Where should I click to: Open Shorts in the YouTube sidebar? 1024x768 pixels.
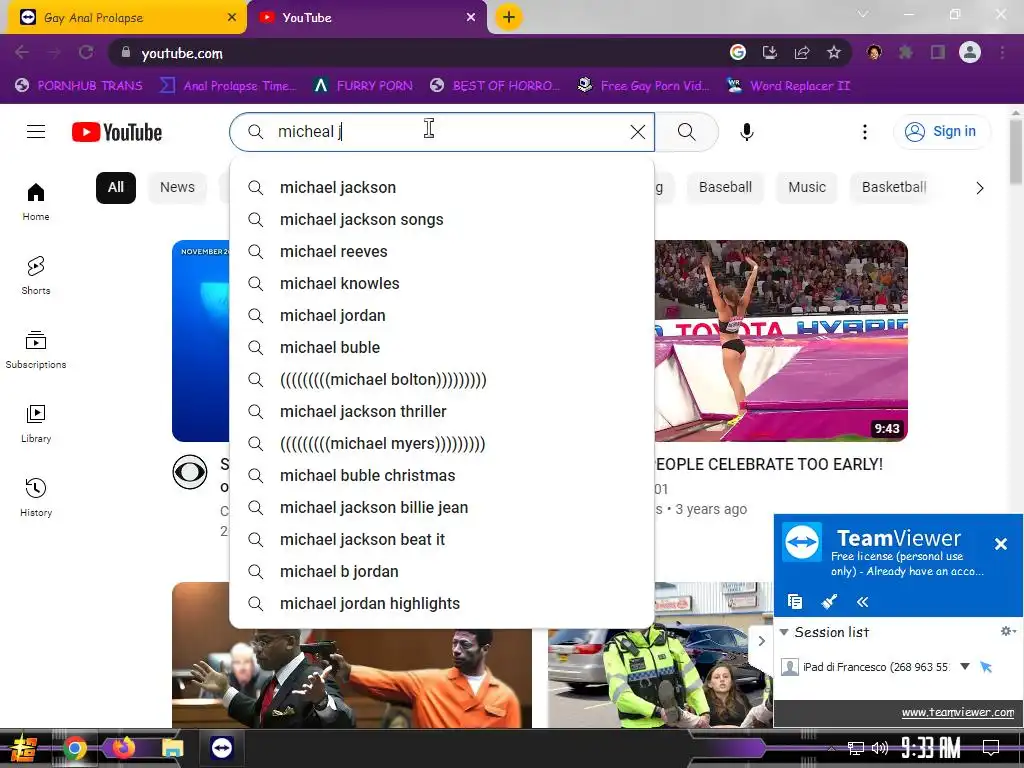click(x=36, y=276)
